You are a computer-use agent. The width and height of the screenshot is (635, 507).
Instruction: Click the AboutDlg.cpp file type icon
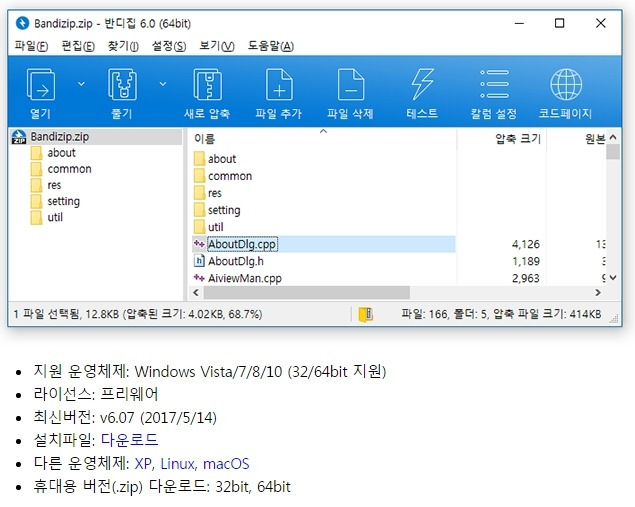[x=199, y=244]
